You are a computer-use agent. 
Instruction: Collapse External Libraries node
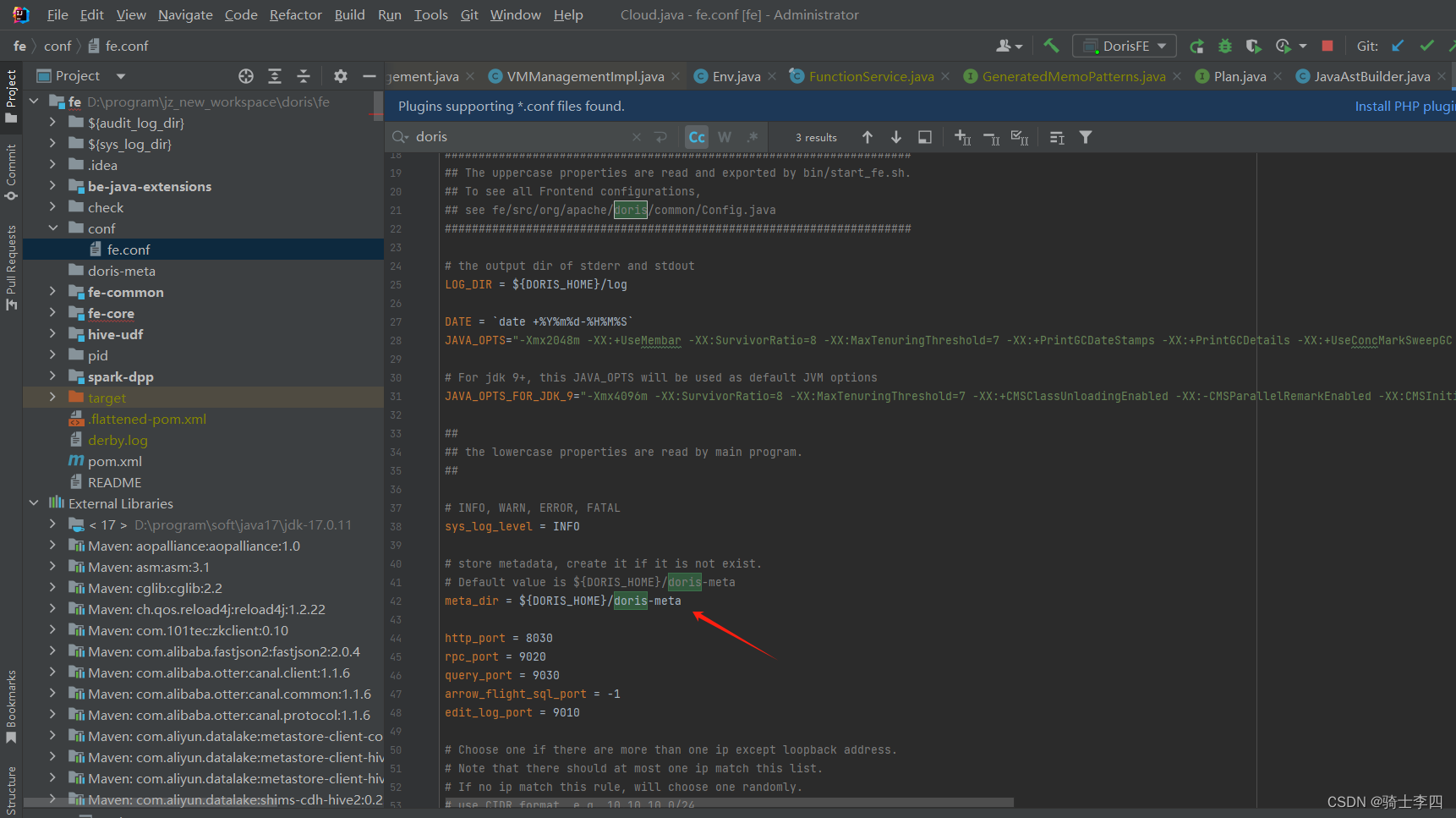coord(34,503)
